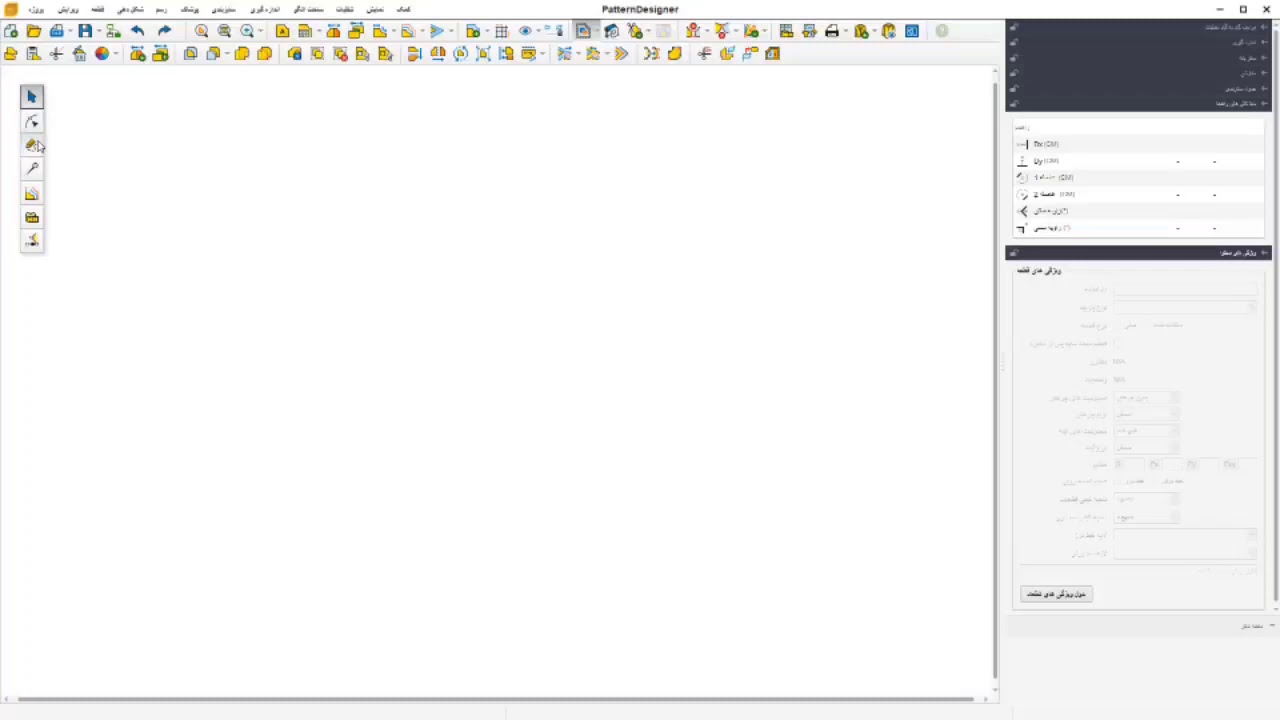
Task: Open the پروژه (Project) menu
Action: (36, 9)
